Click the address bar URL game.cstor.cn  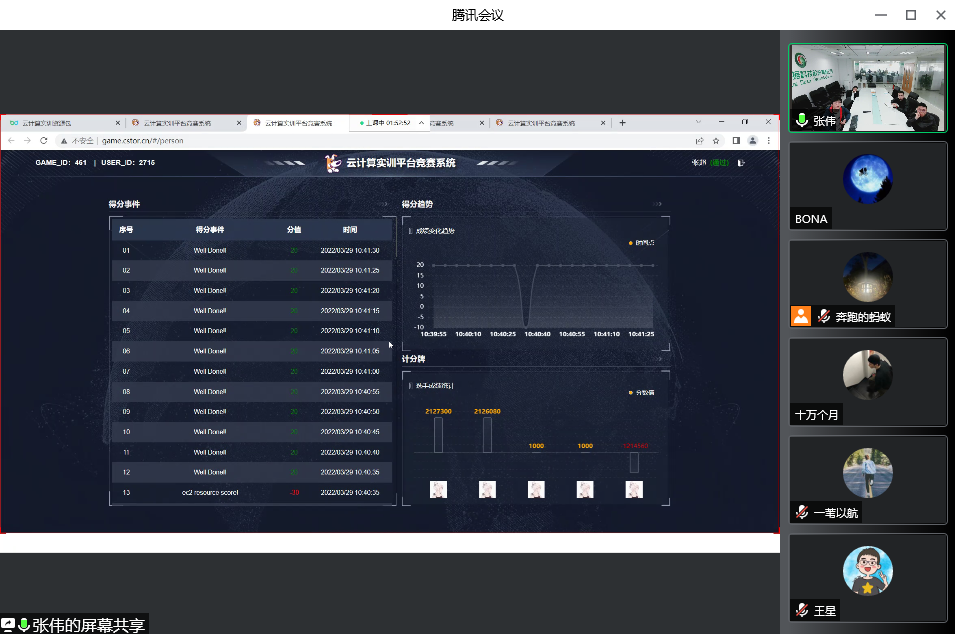pyautogui.click(x=142, y=141)
